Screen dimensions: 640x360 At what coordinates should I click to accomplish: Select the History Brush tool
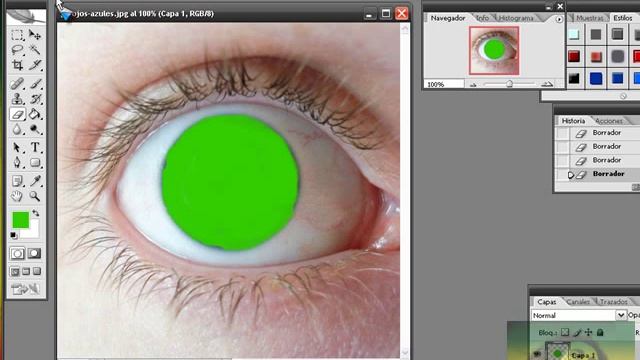point(35,99)
